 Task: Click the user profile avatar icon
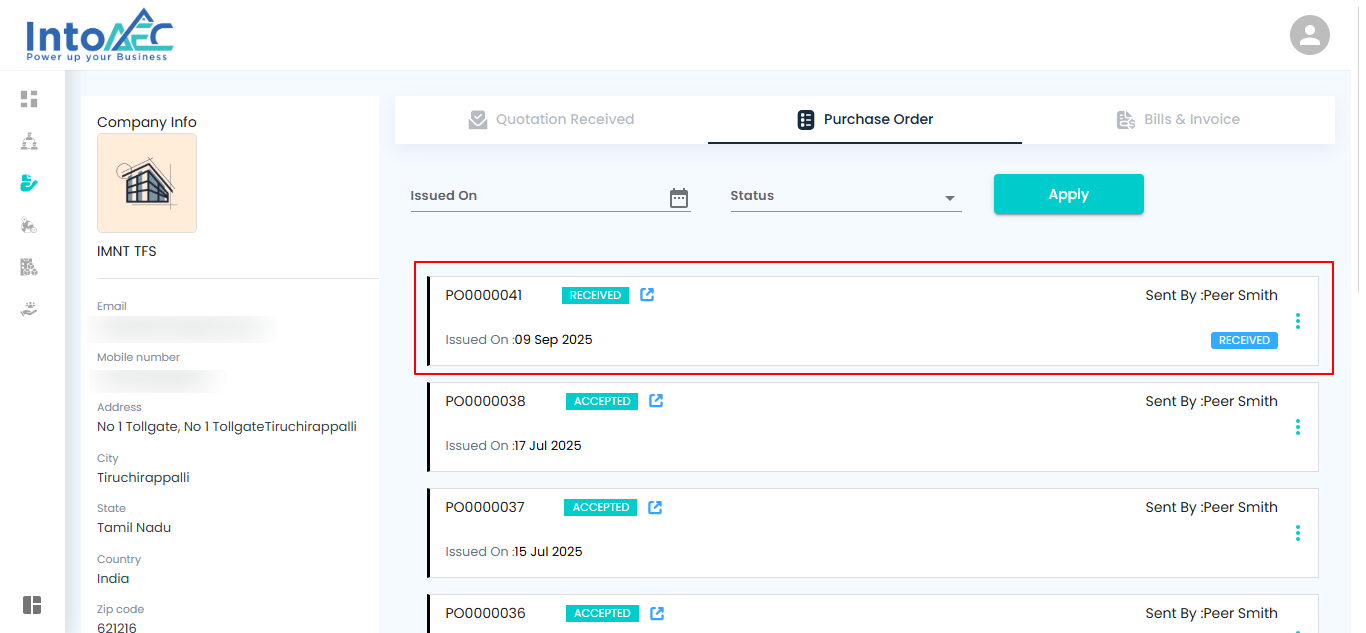point(1309,36)
